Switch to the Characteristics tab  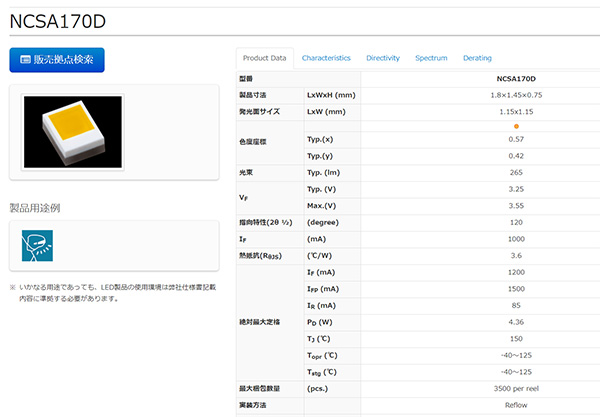pos(326,58)
